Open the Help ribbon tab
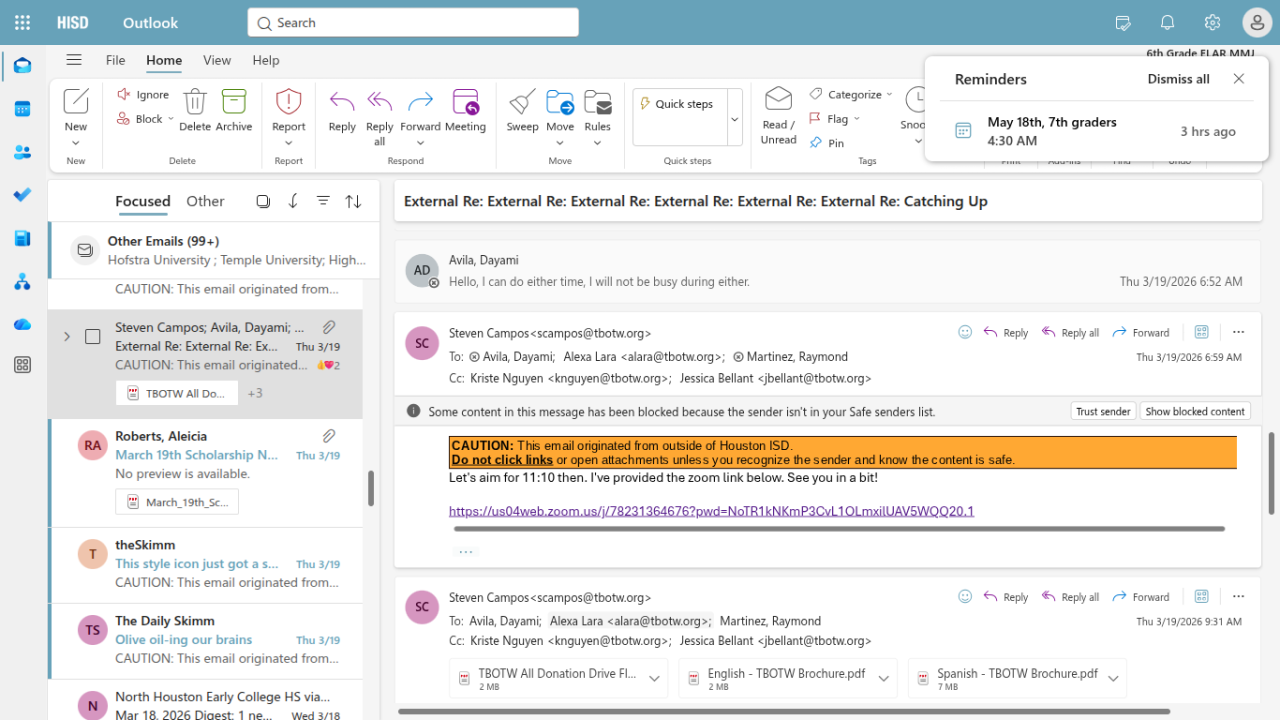1280x720 pixels. pyautogui.click(x=266, y=60)
